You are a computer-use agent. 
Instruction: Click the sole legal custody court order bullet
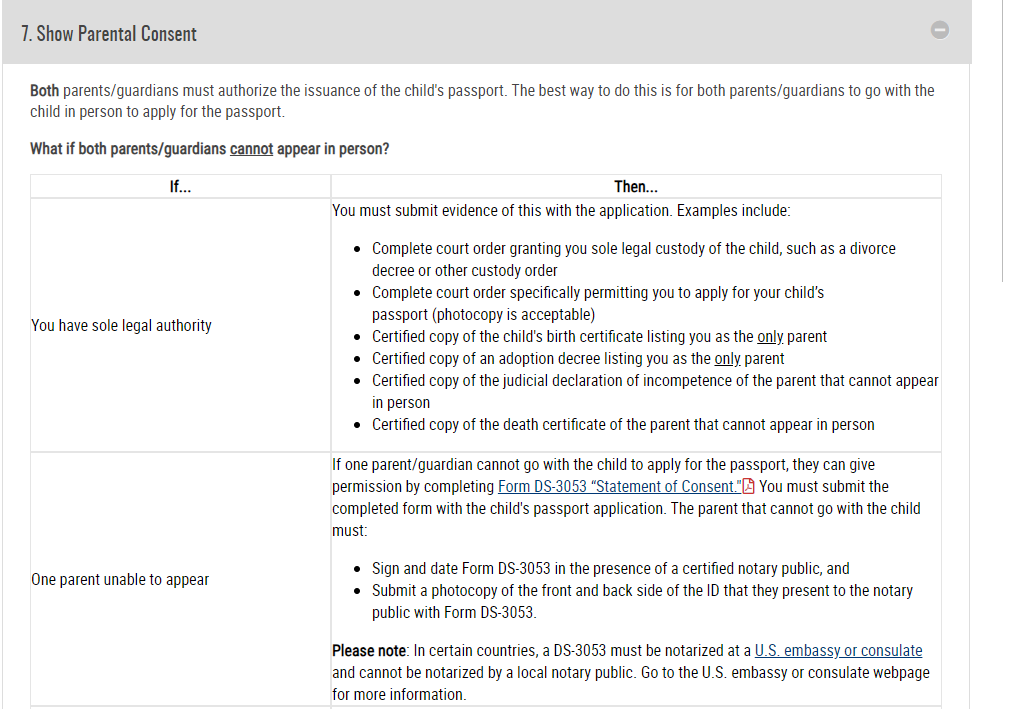tap(633, 260)
